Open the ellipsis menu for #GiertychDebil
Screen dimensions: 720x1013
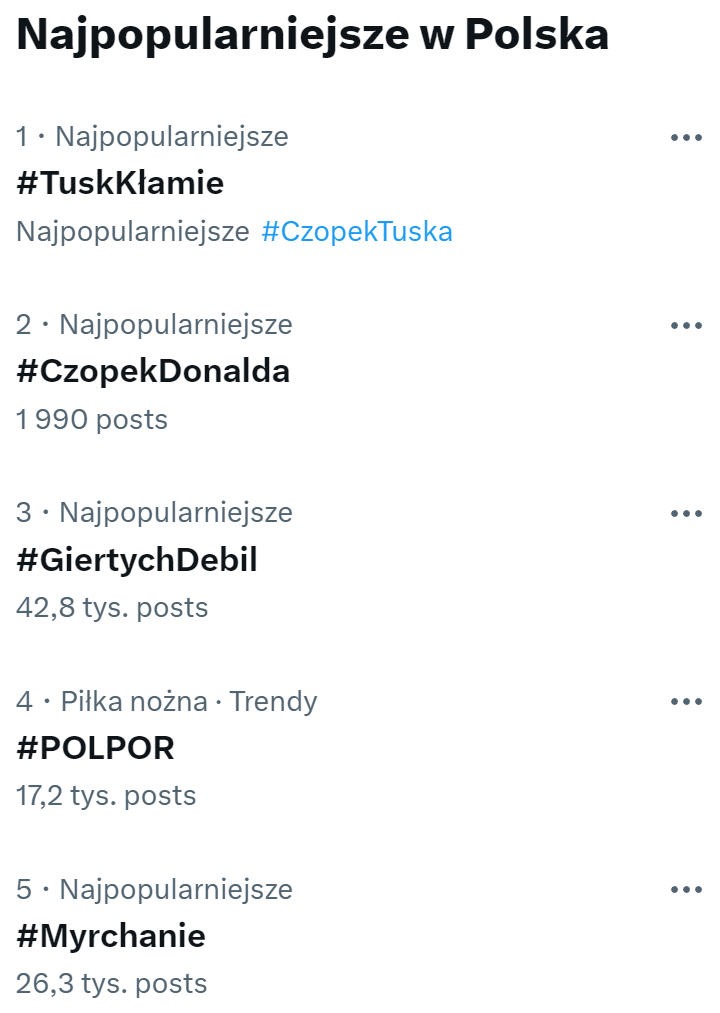tap(686, 513)
